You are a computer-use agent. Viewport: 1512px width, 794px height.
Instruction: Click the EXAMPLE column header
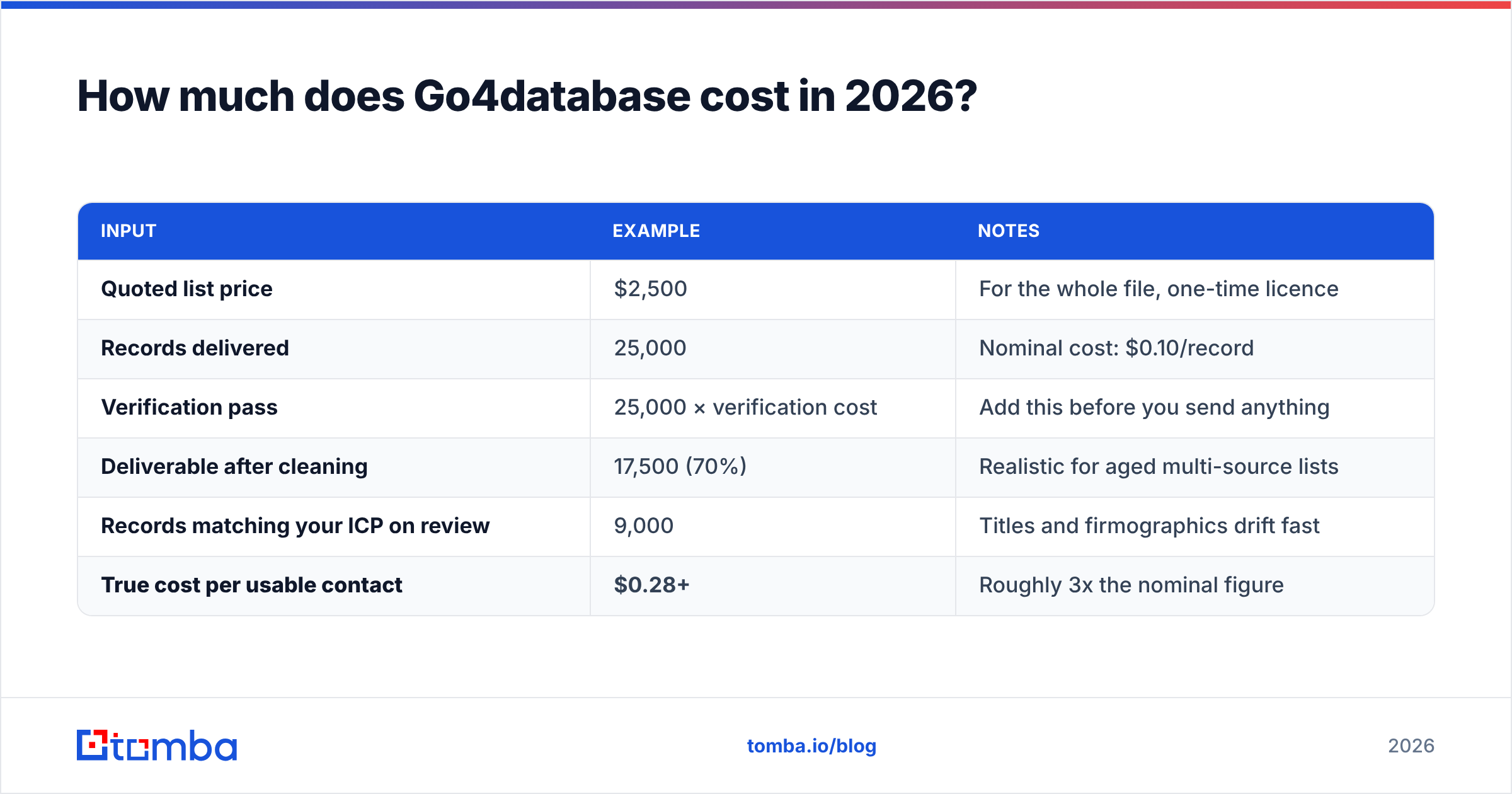click(x=656, y=231)
